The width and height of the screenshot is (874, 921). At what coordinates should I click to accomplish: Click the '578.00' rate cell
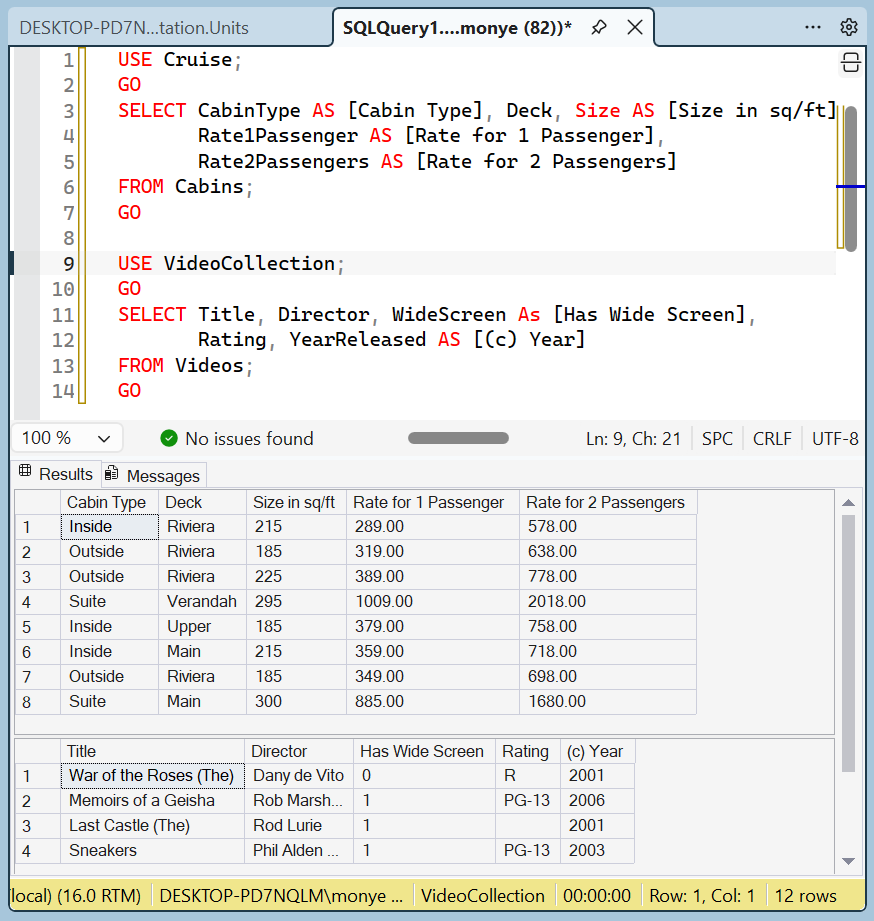608,526
